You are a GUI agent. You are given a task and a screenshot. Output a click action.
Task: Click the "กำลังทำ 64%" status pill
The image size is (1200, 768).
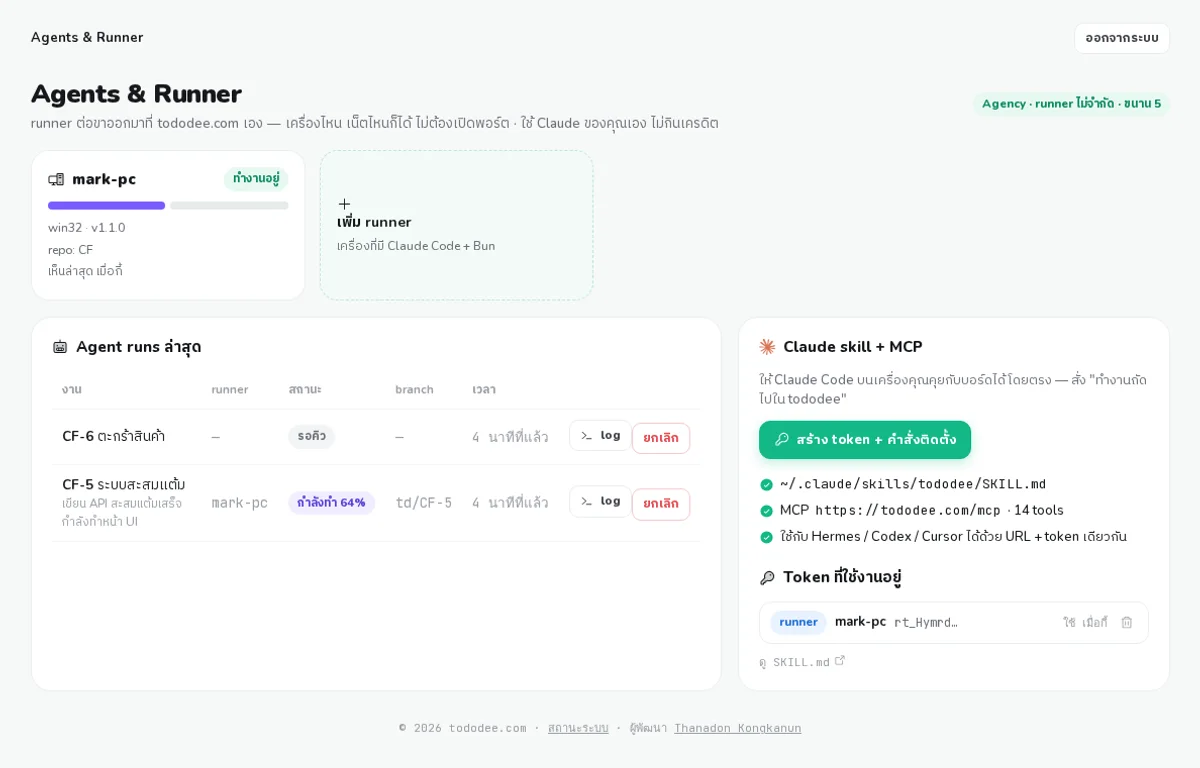(331, 503)
